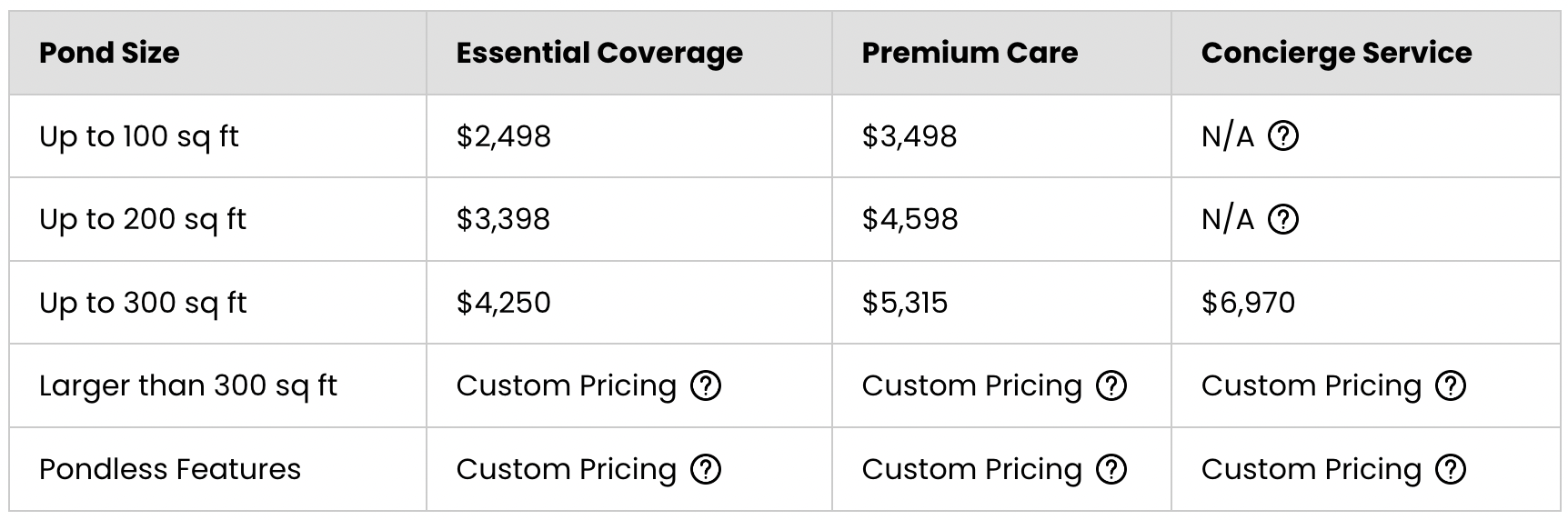Image resolution: width=1568 pixels, height=520 pixels.
Task: Select the Up to 300 sq ft row label
Action: coord(143,303)
